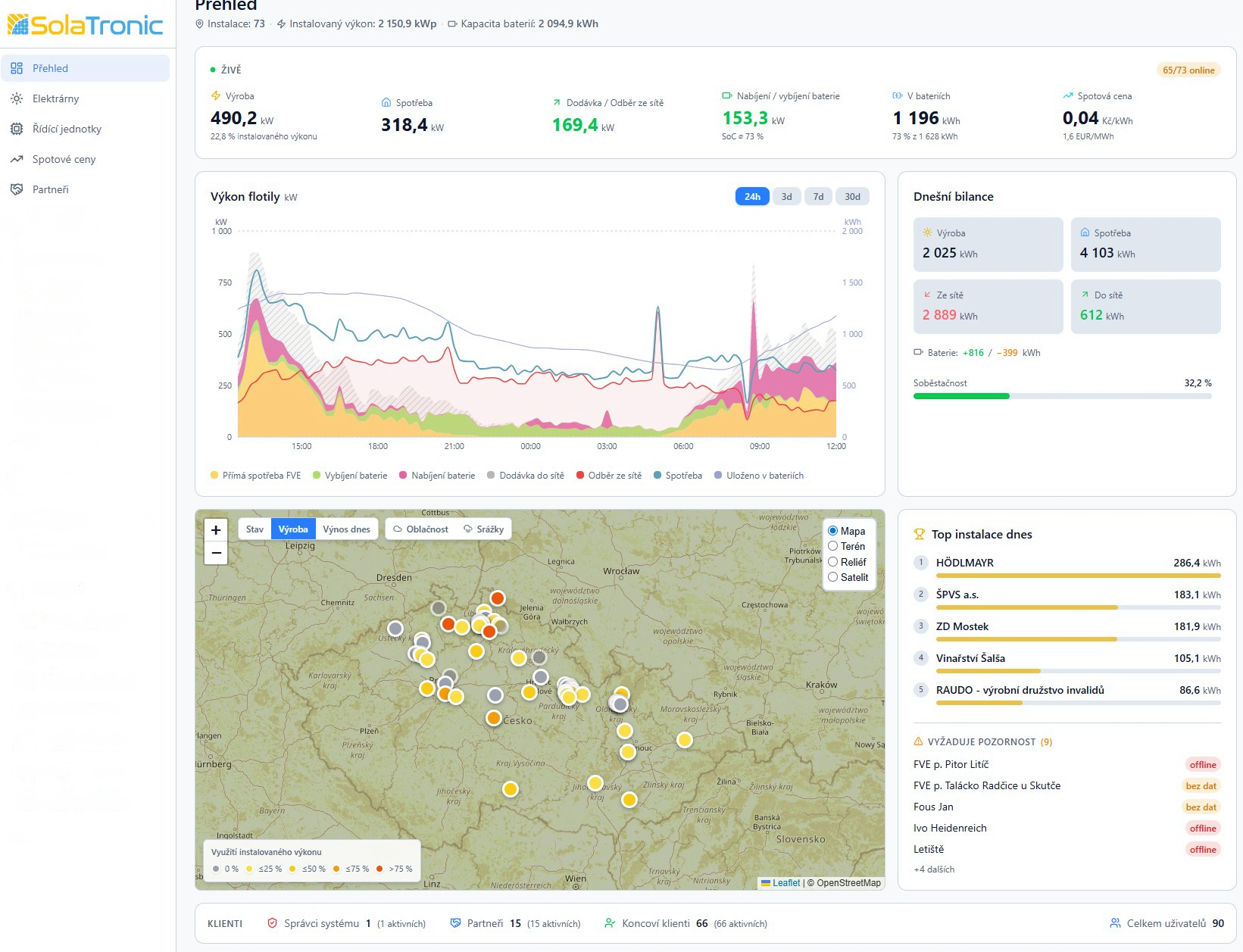Click the bez dat badge for Fous Jan
This screenshot has height=952, width=1243.
pyautogui.click(x=1201, y=807)
